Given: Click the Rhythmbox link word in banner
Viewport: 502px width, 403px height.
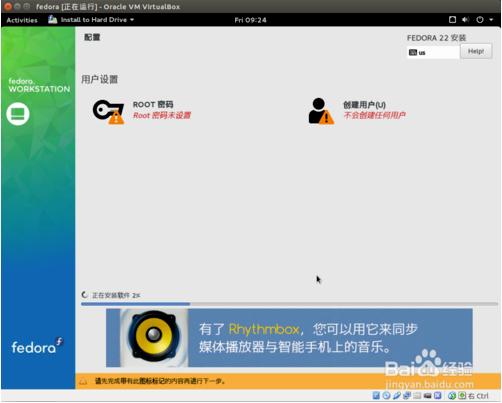Looking at the screenshot, I should 264,329.
